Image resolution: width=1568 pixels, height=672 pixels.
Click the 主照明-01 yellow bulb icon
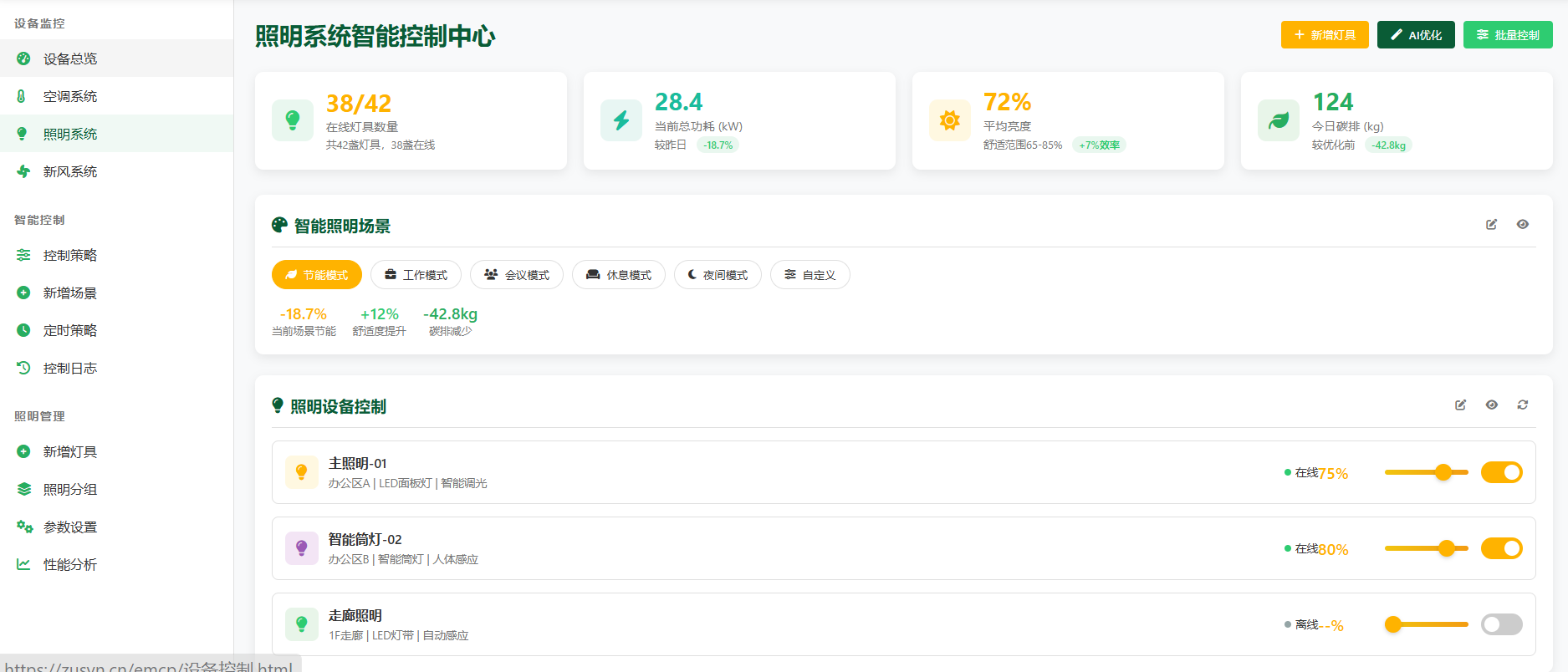(x=302, y=472)
